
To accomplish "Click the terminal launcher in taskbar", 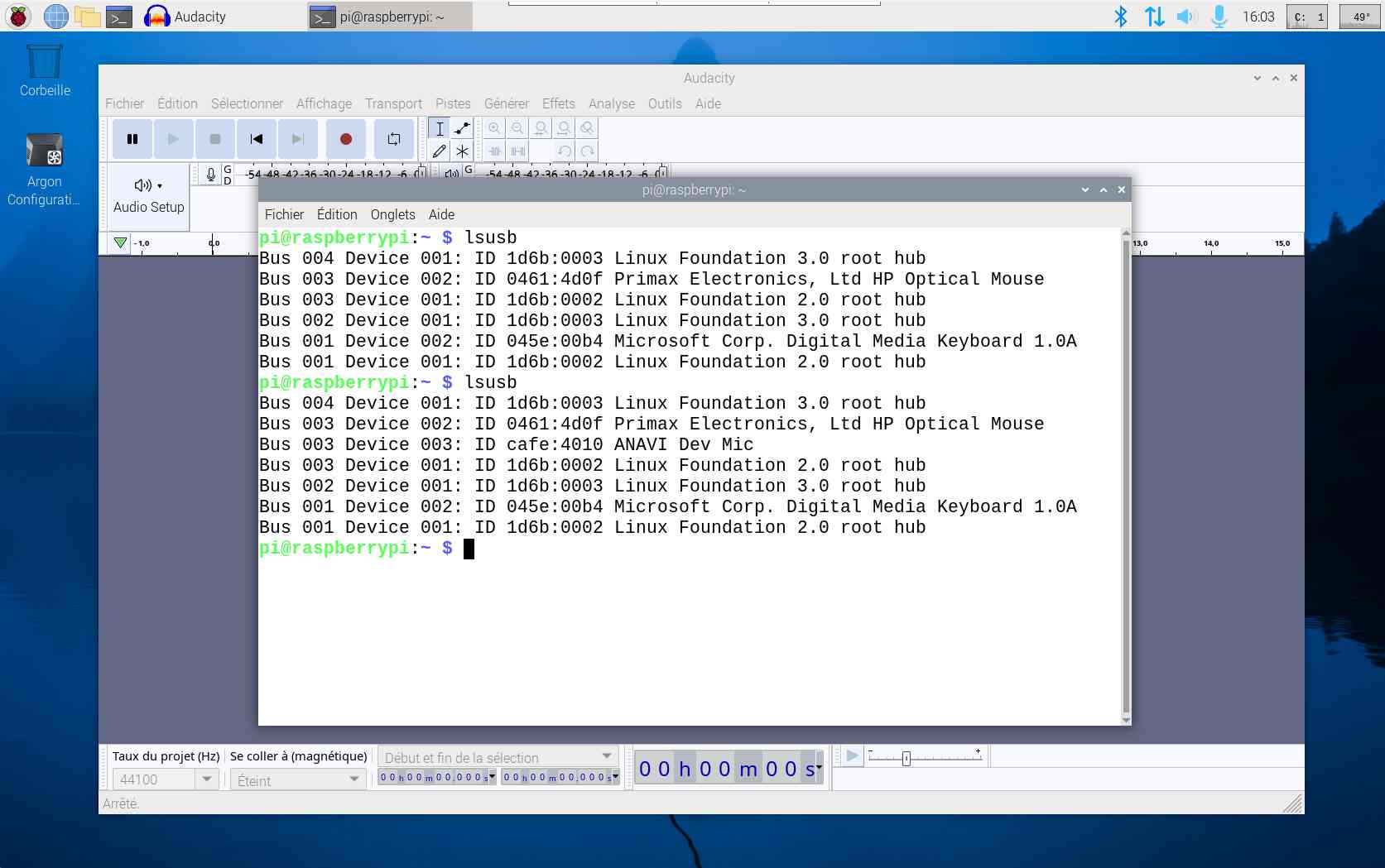I will point(120,16).
